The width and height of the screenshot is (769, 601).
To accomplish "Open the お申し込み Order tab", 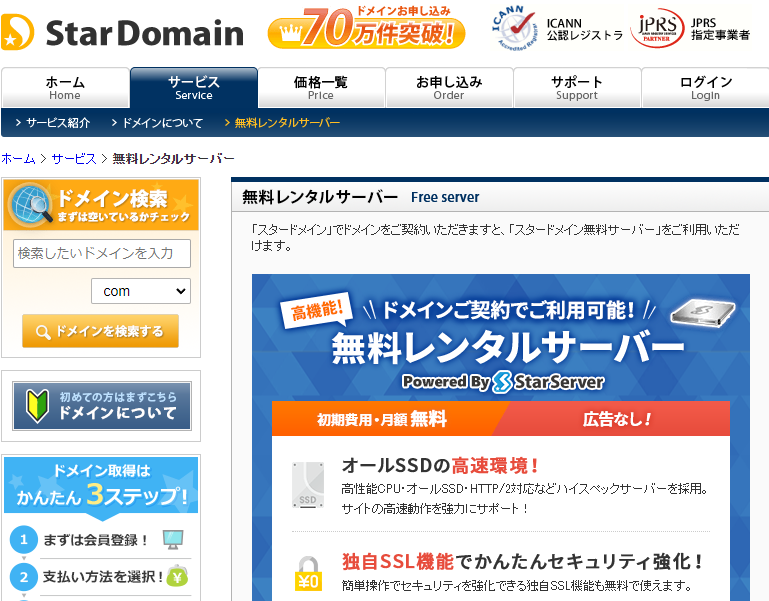I will 449,87.
